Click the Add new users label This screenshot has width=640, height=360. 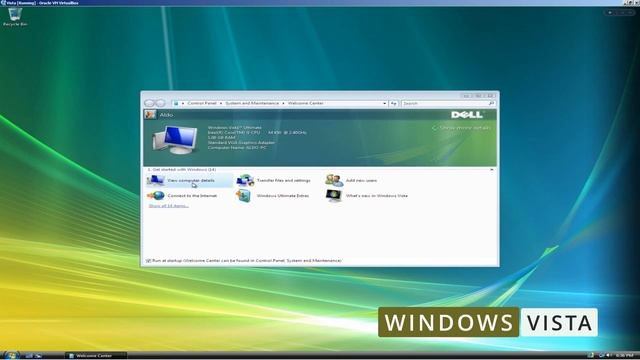361,180
